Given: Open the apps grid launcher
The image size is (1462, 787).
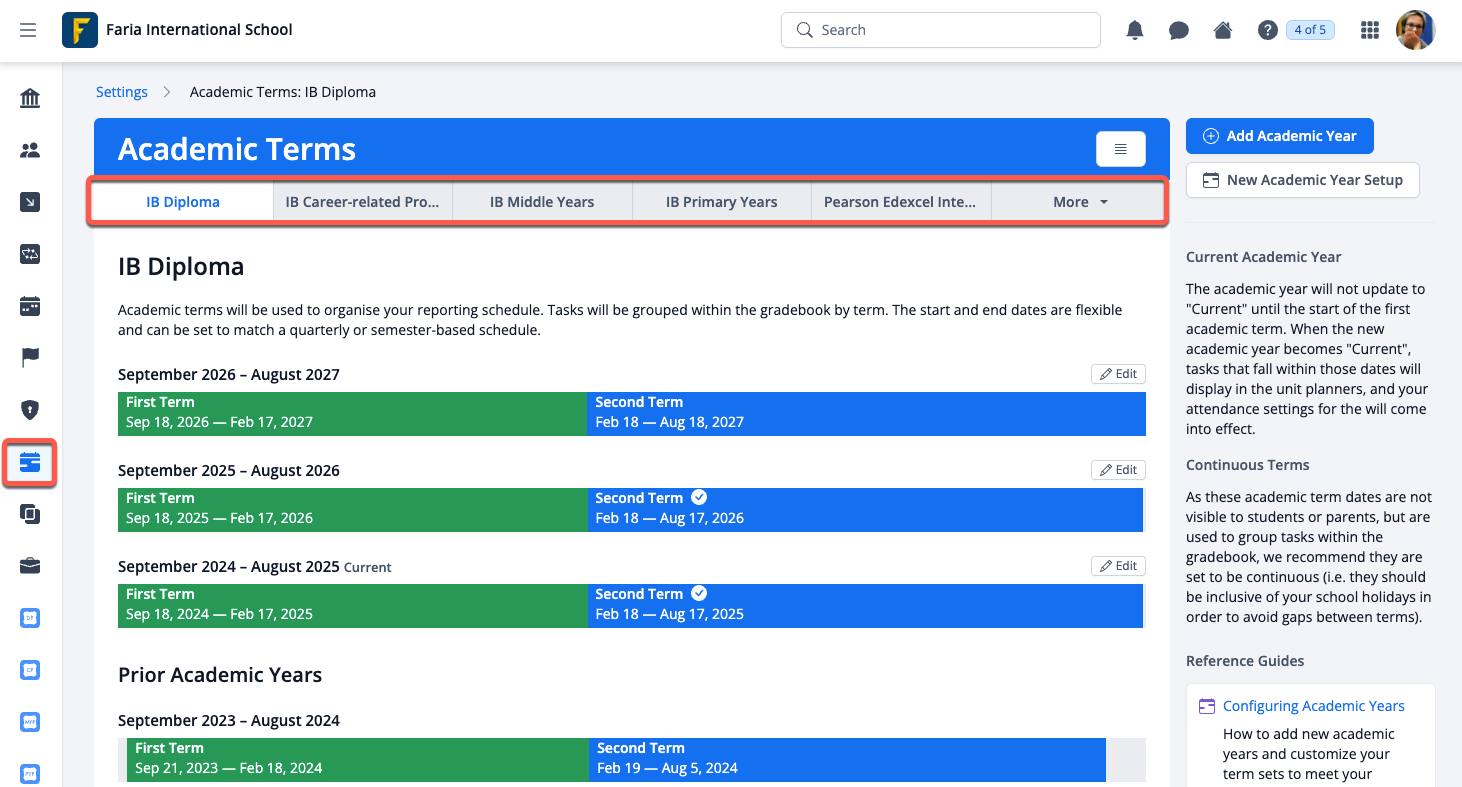Looking at the screenshot, I should point(1370,30).
